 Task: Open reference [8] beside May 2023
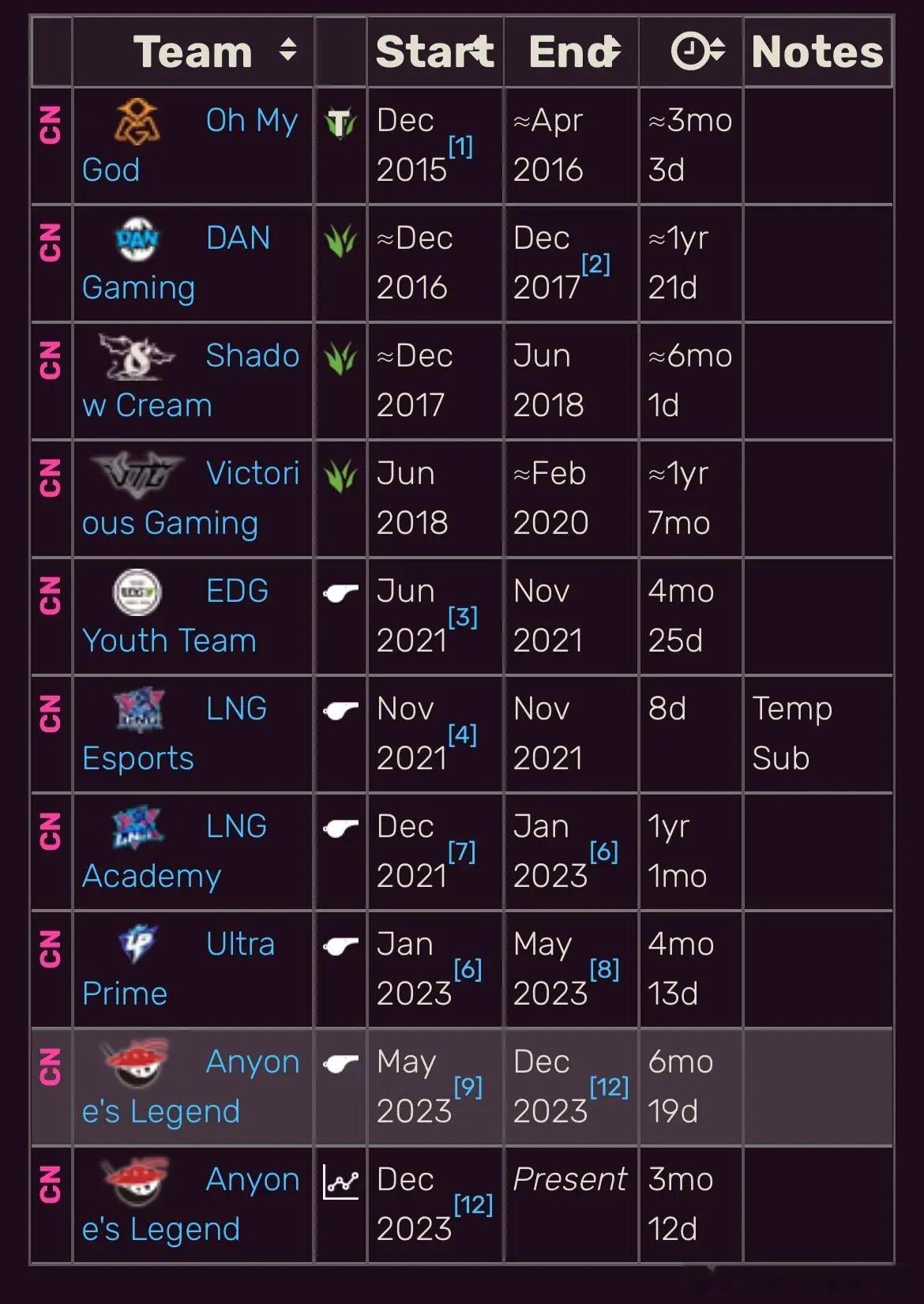pos(604,969)
